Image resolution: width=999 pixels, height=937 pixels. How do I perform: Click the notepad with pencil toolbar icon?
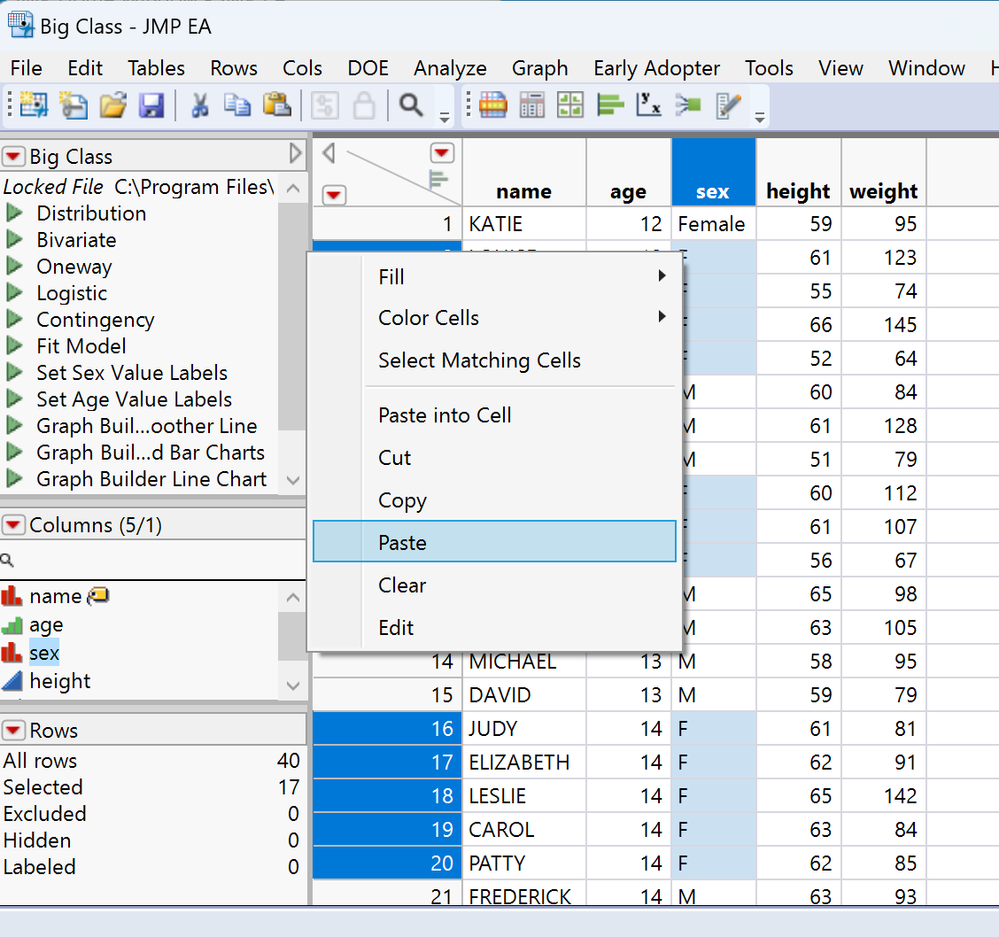click(728, 105)
